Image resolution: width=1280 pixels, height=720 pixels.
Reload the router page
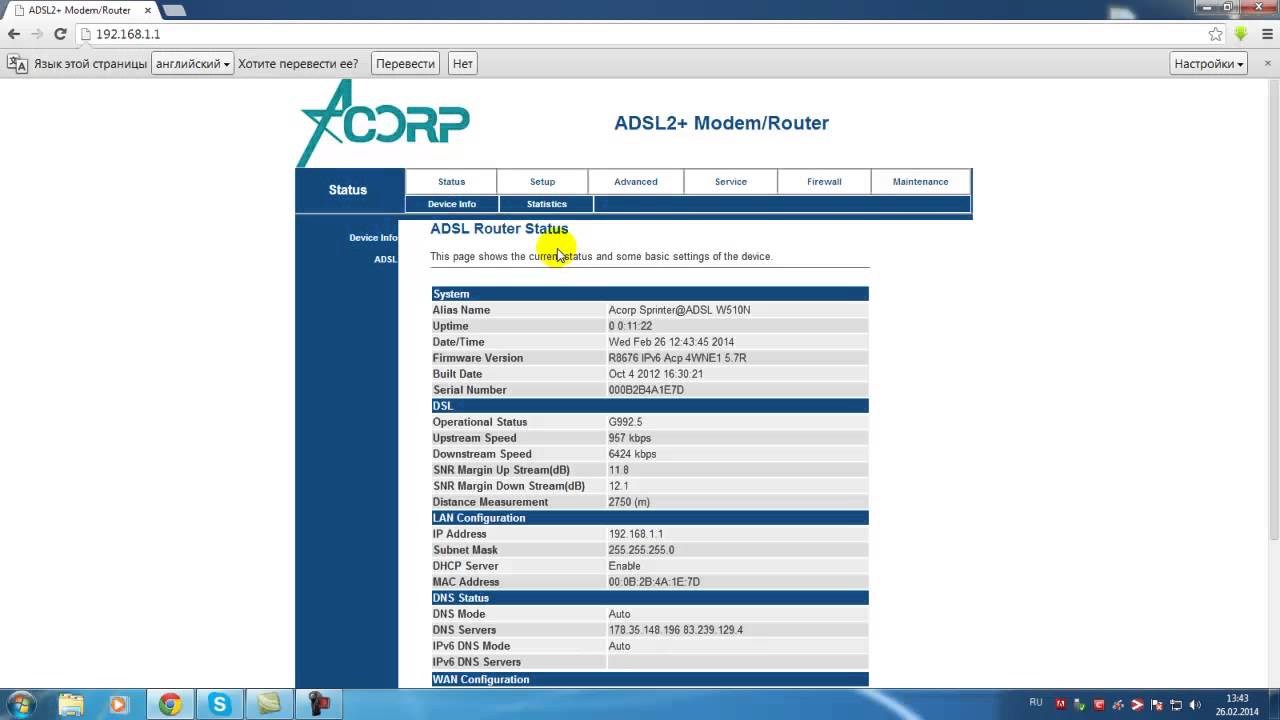pos(60,34)
